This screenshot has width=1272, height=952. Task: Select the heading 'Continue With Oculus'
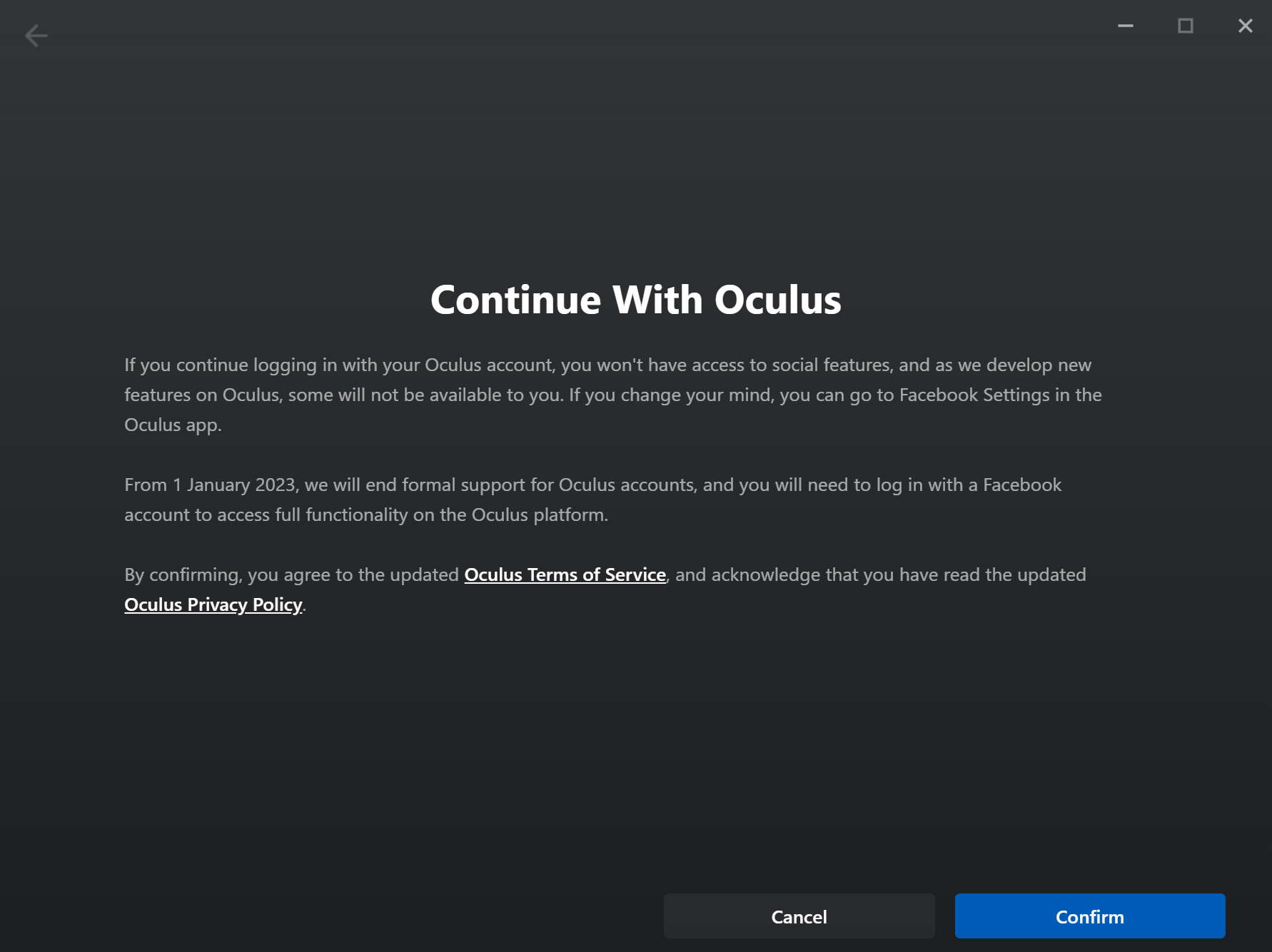point(636,299)
